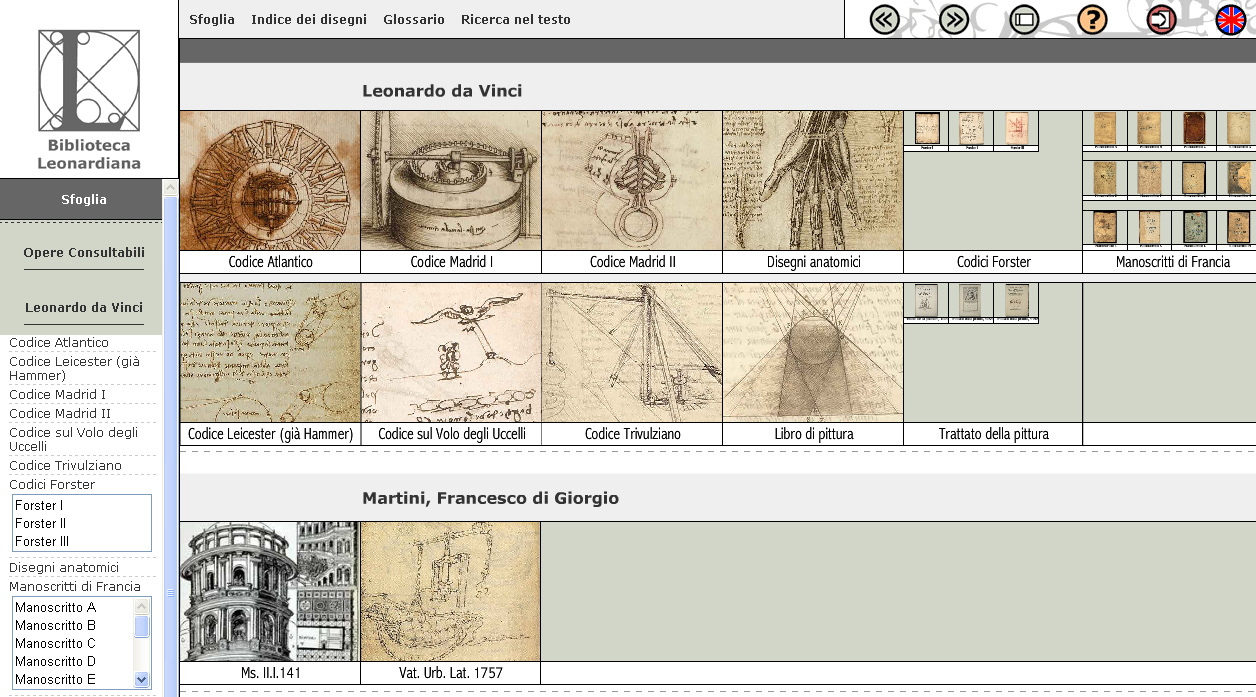Open the Codice Madrid I sidebar link
This screenshot has height=697, width=1256.
click(x=57, y=394)
